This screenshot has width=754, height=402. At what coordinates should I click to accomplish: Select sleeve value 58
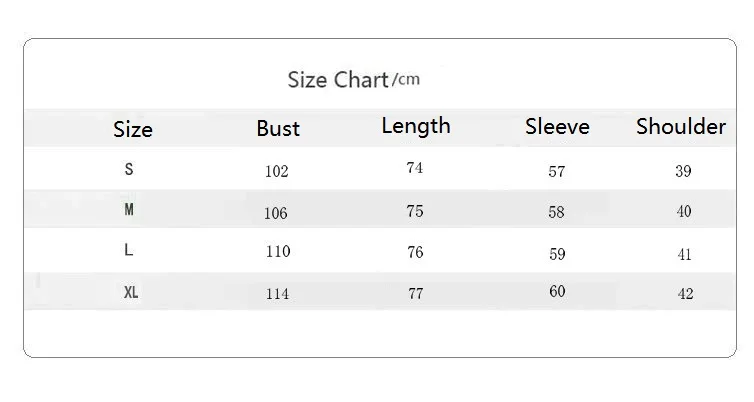557,212
